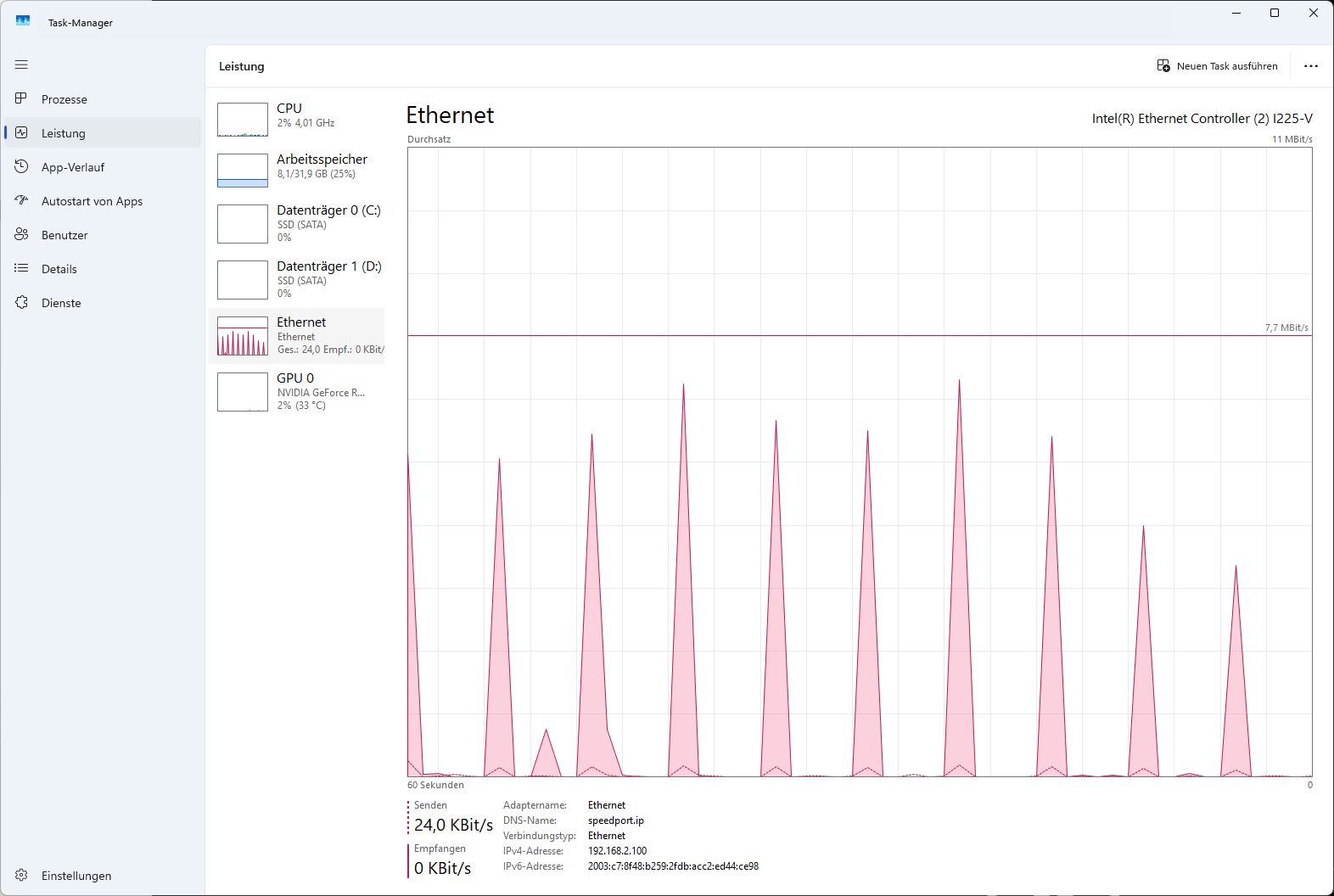The width and height of the screenshot is (1334, 896).
Task: Click the Datenträger 0 (C:) label
Action: click(x=328, y=210)
